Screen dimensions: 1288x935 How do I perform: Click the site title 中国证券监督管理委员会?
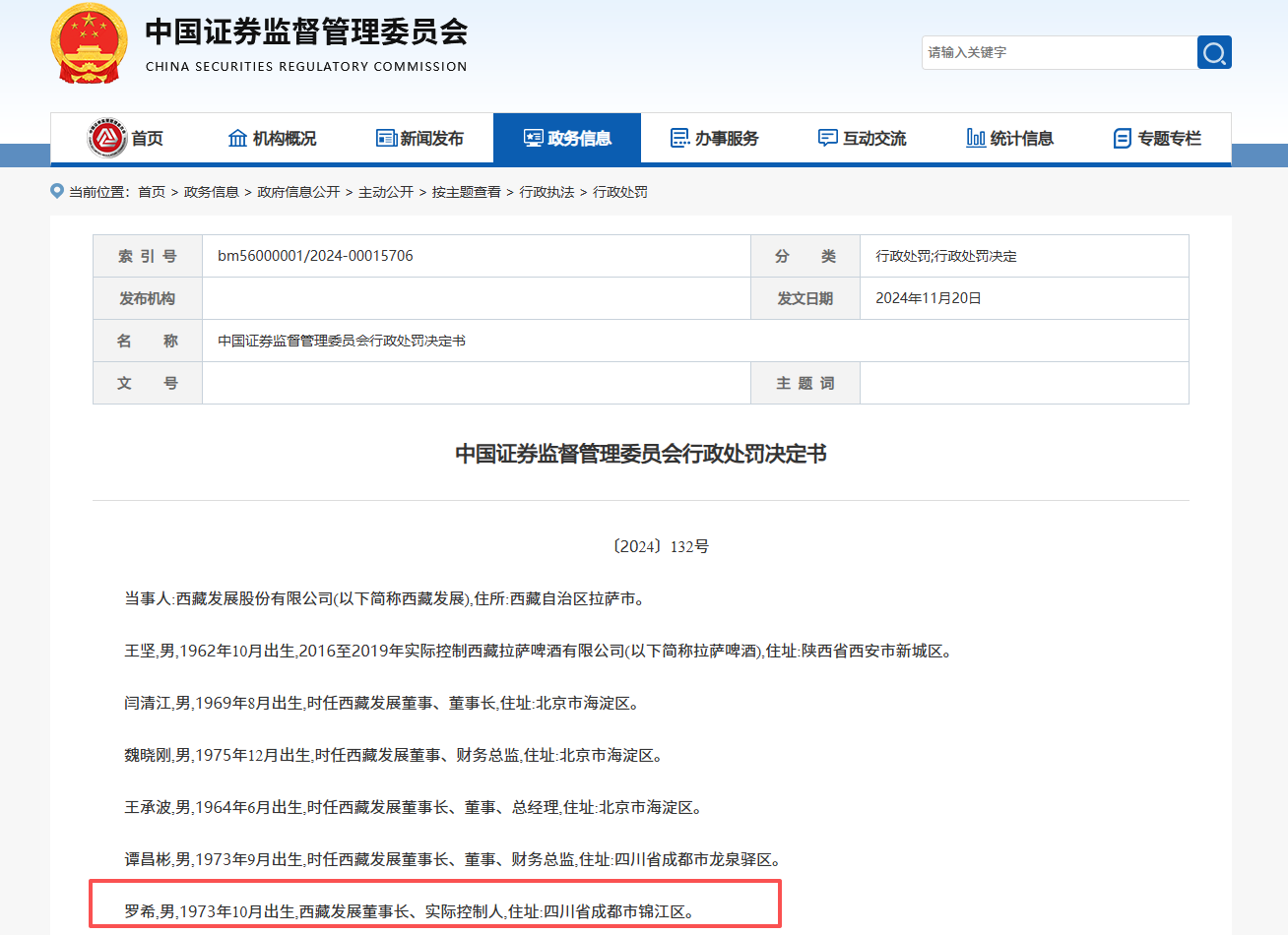click(x=306, y=32)
